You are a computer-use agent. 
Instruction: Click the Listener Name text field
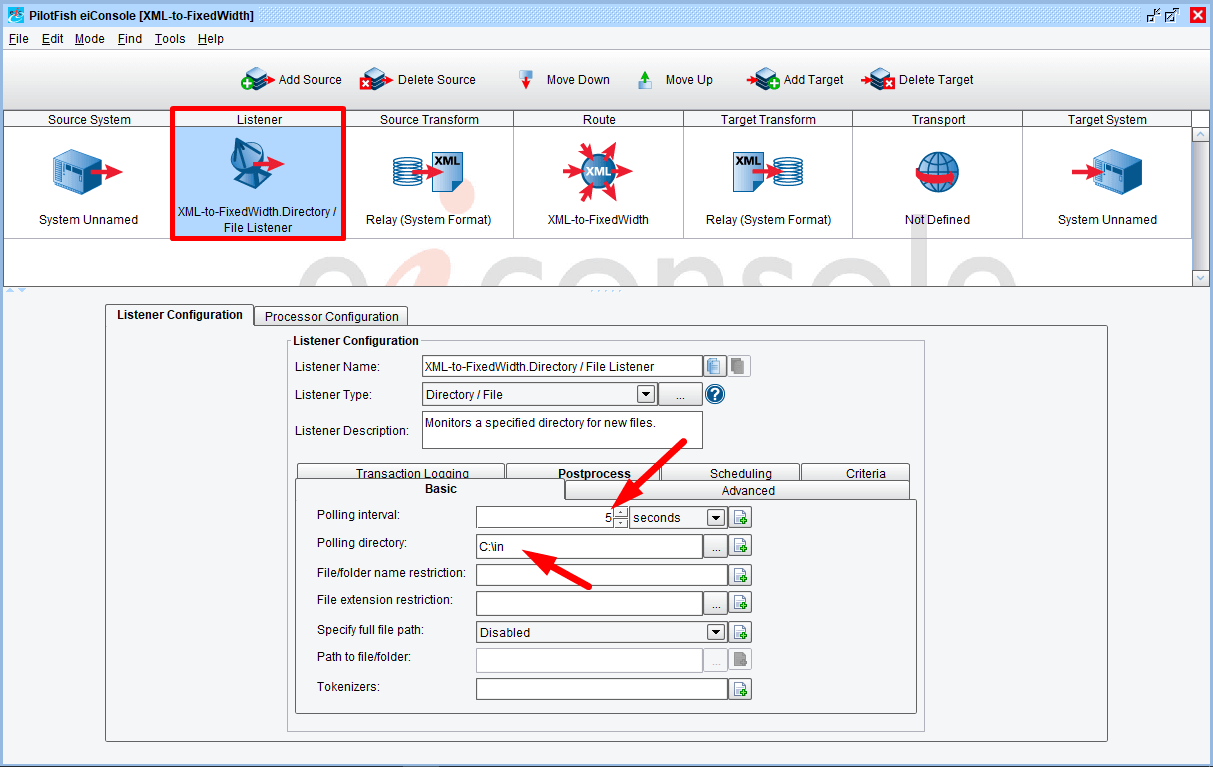[563, 367]
